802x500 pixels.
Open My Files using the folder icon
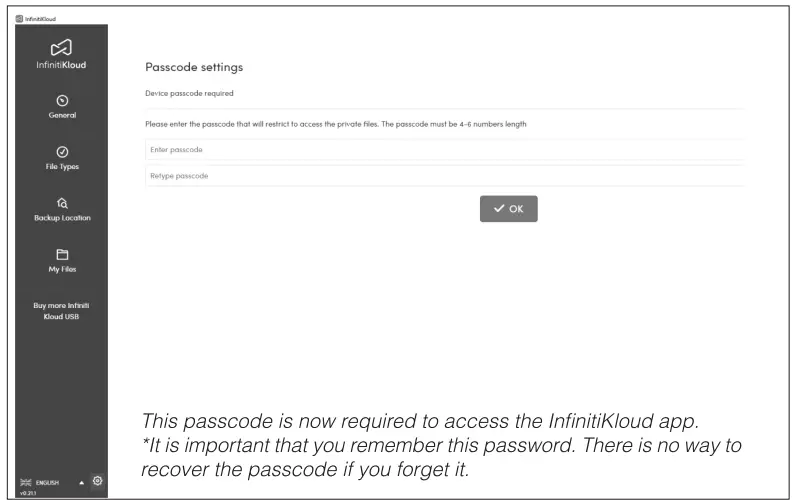coord(63,253)
